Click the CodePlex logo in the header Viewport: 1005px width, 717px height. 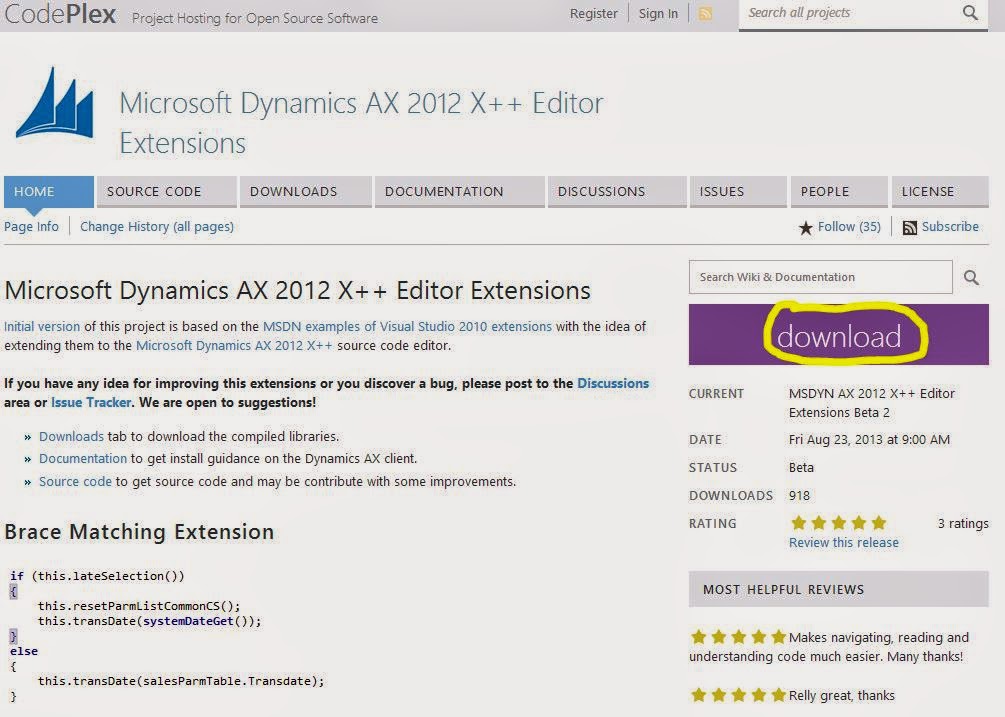58,14
